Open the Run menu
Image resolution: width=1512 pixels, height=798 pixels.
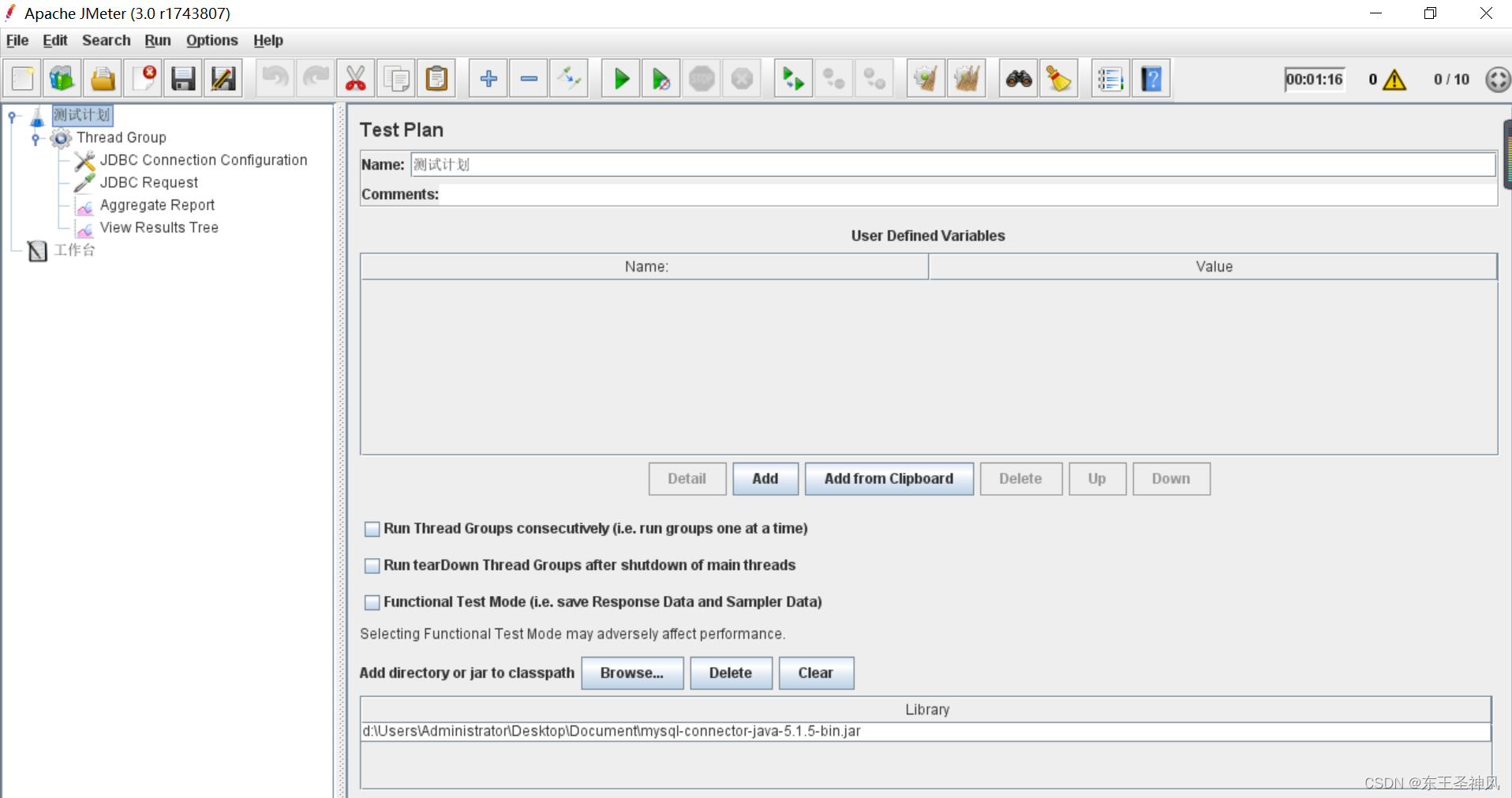(x=157, y=40)
